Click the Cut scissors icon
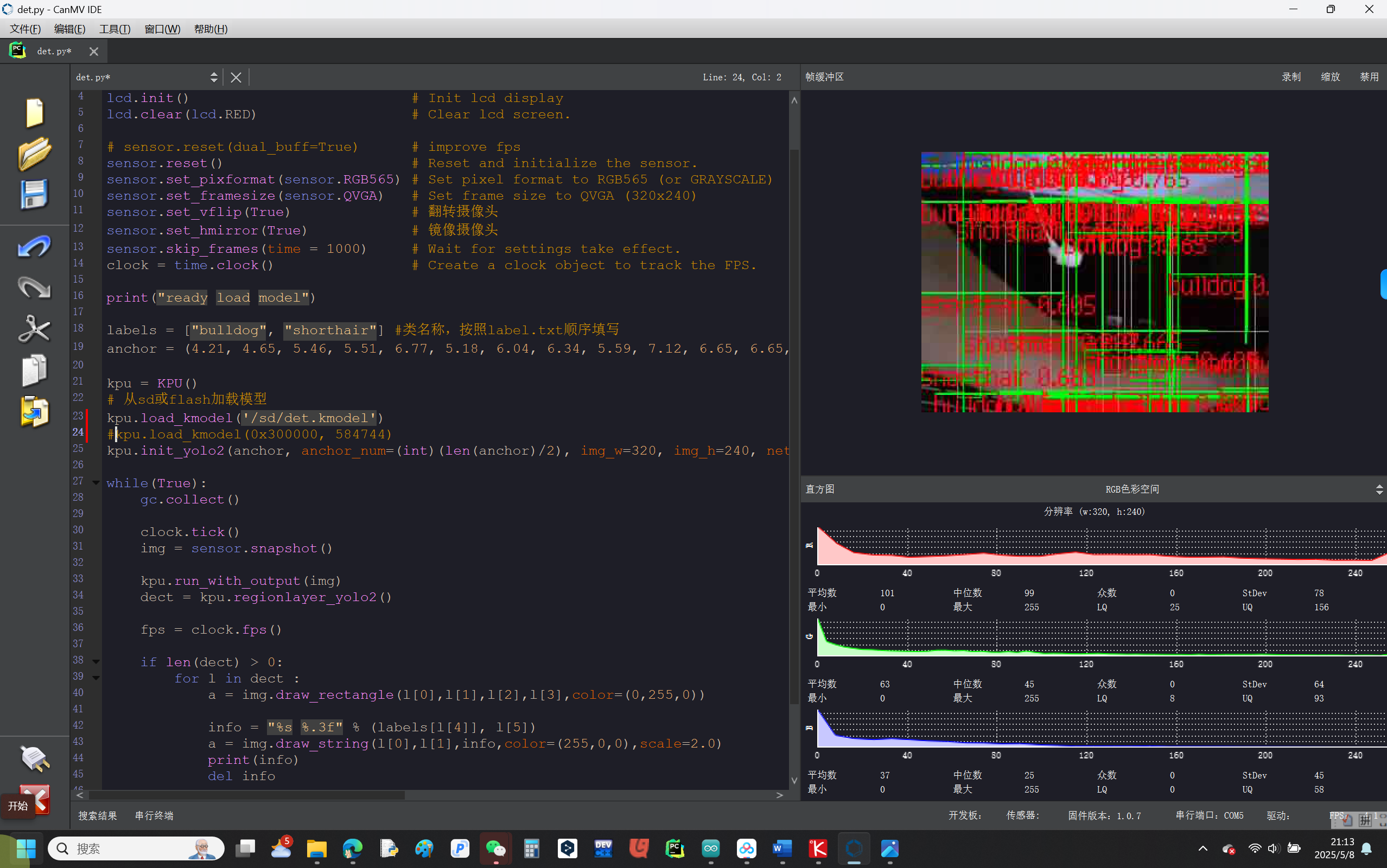The width and height of the screenshot is (1387, 868). (34, 329)
